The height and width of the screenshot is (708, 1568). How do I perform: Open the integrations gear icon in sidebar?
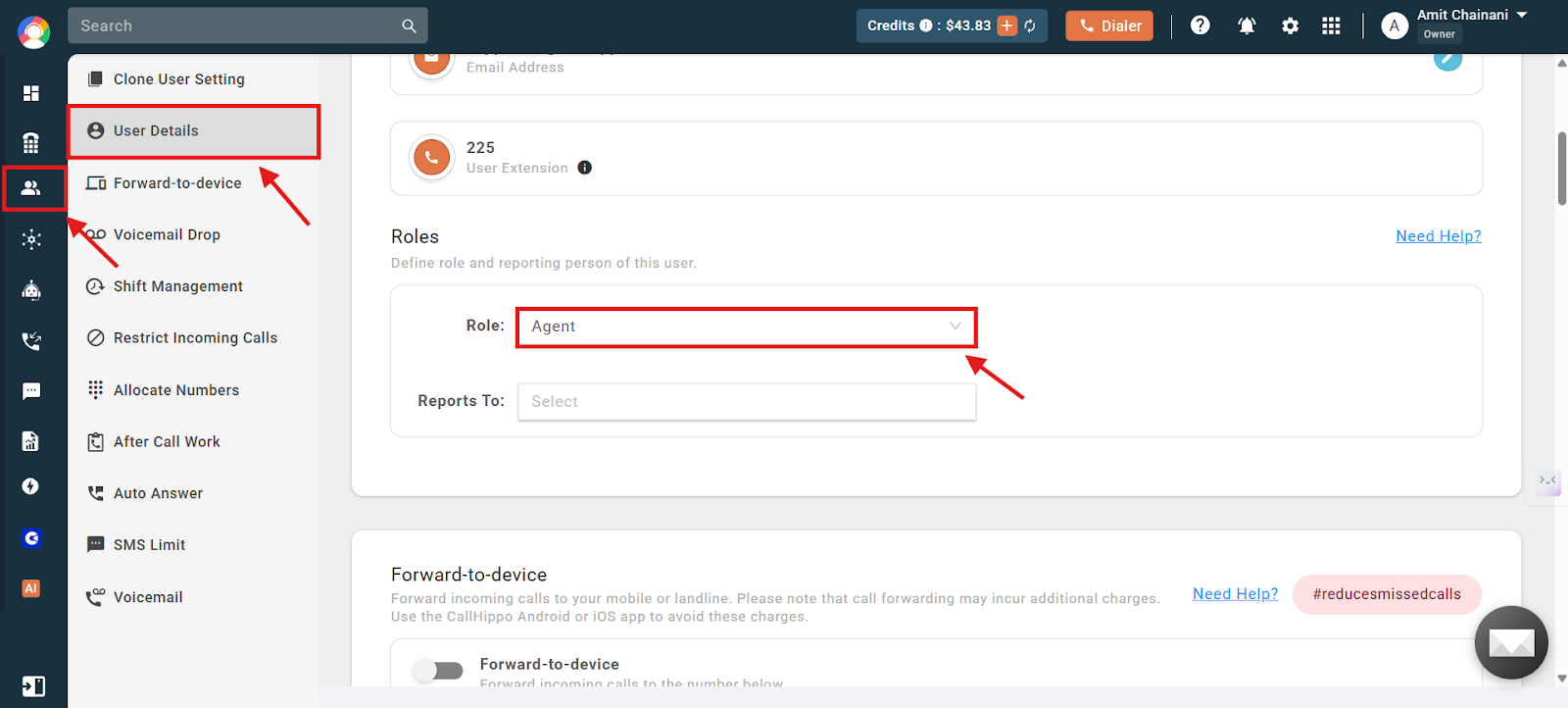[x=31, y=239]
